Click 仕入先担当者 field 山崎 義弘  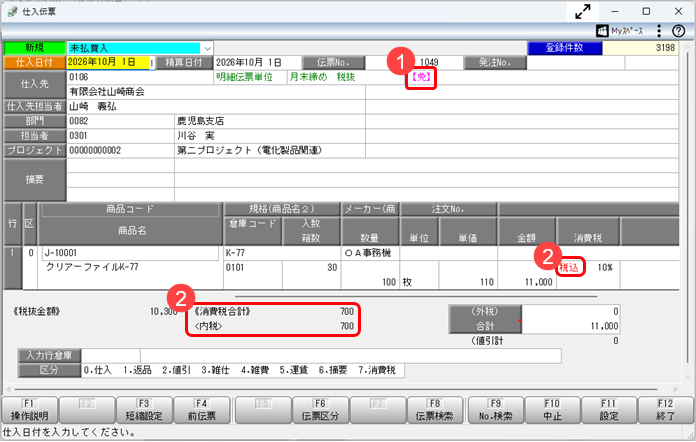coord(216,107)
